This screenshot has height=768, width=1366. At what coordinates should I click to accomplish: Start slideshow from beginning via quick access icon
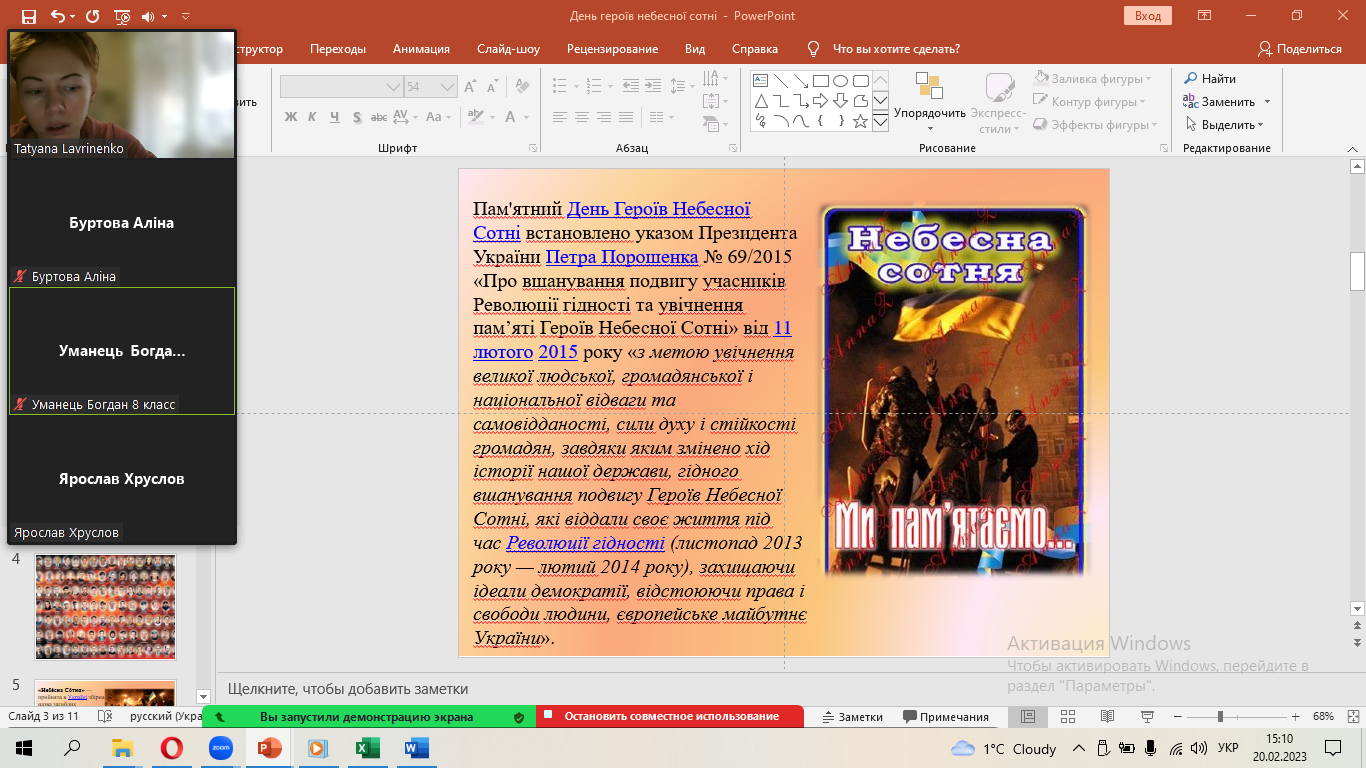coord(122,16)
